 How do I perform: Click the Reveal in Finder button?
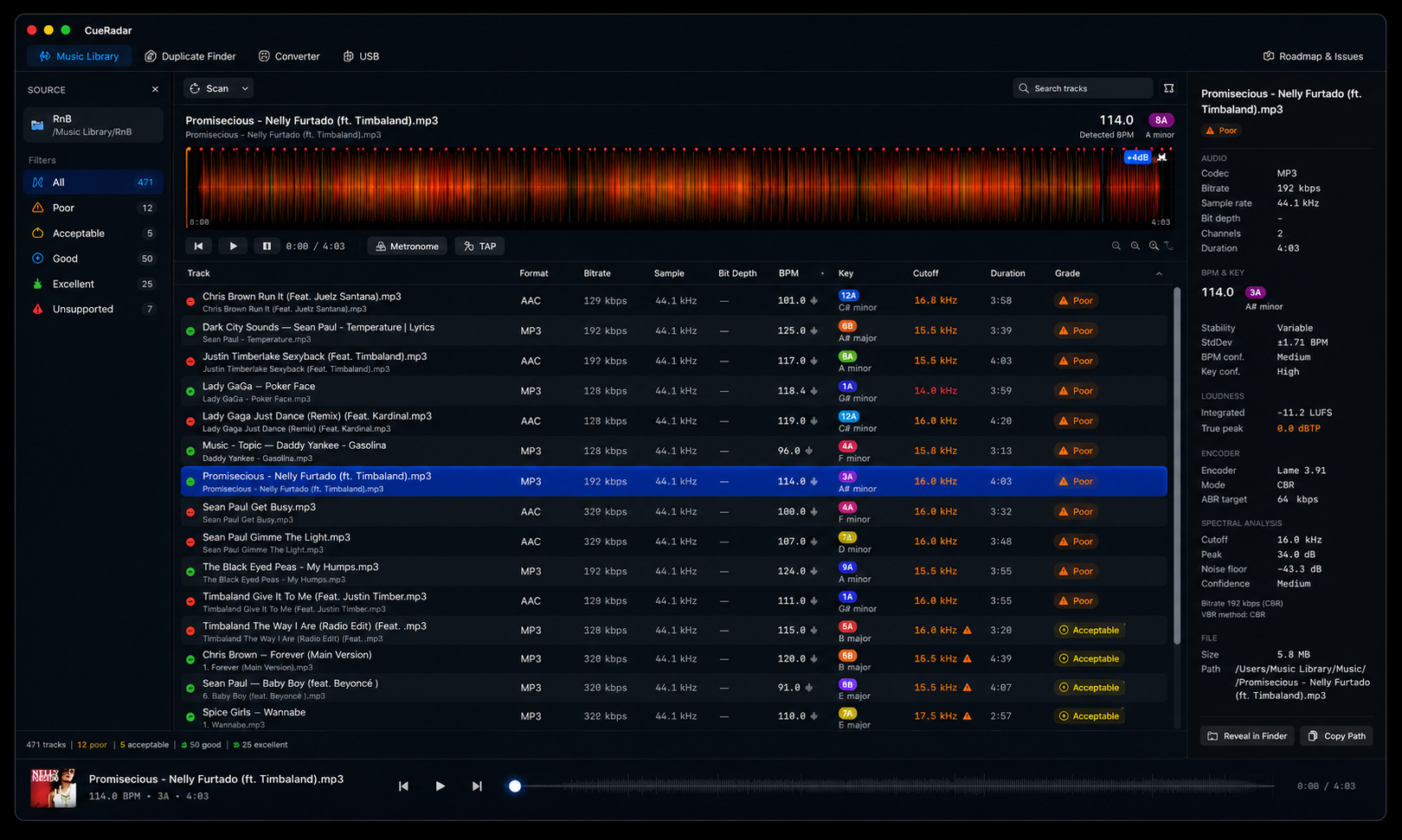point(1247,736)
